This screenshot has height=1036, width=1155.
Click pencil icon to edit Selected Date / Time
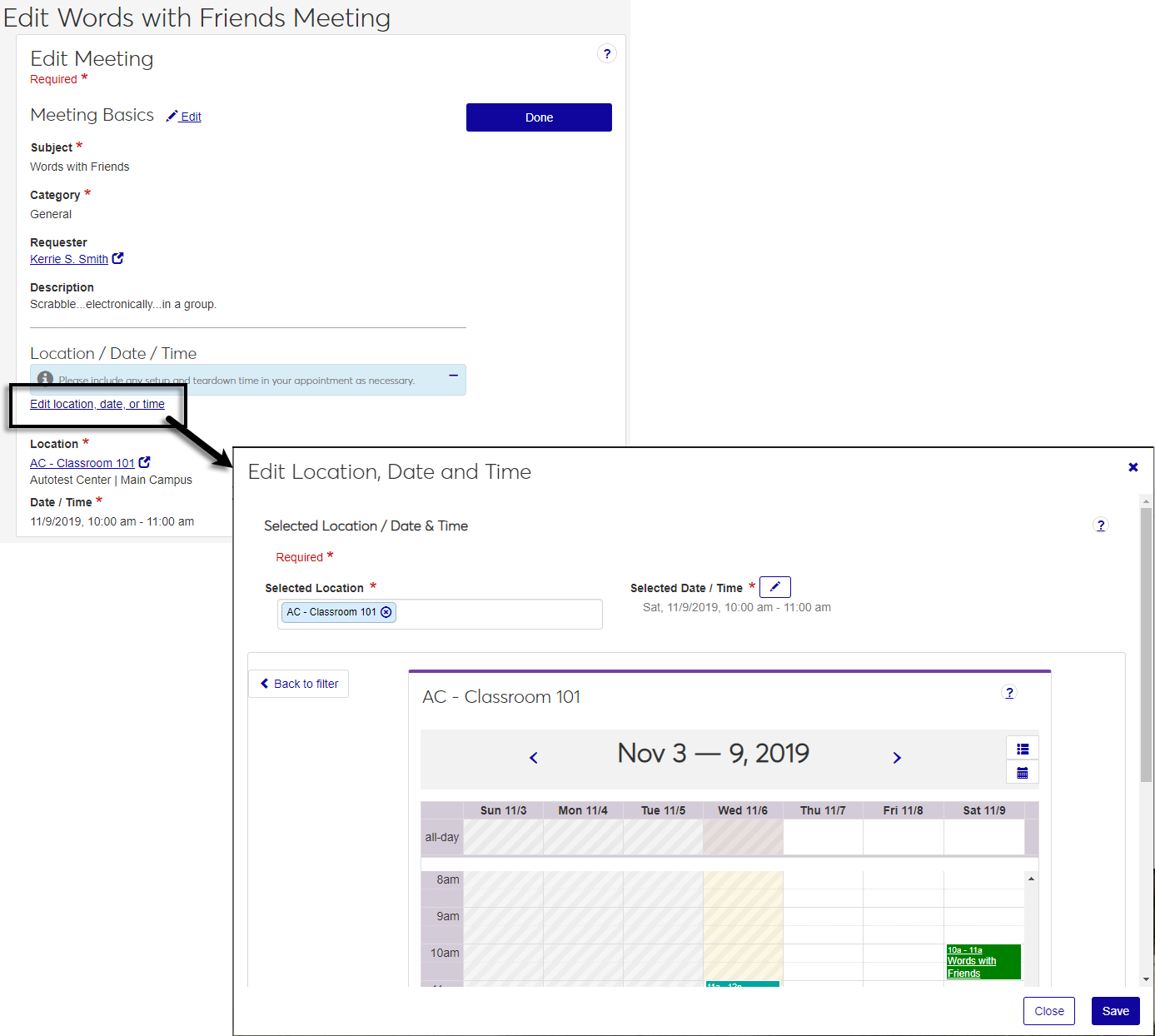click(x=774, y=587)
